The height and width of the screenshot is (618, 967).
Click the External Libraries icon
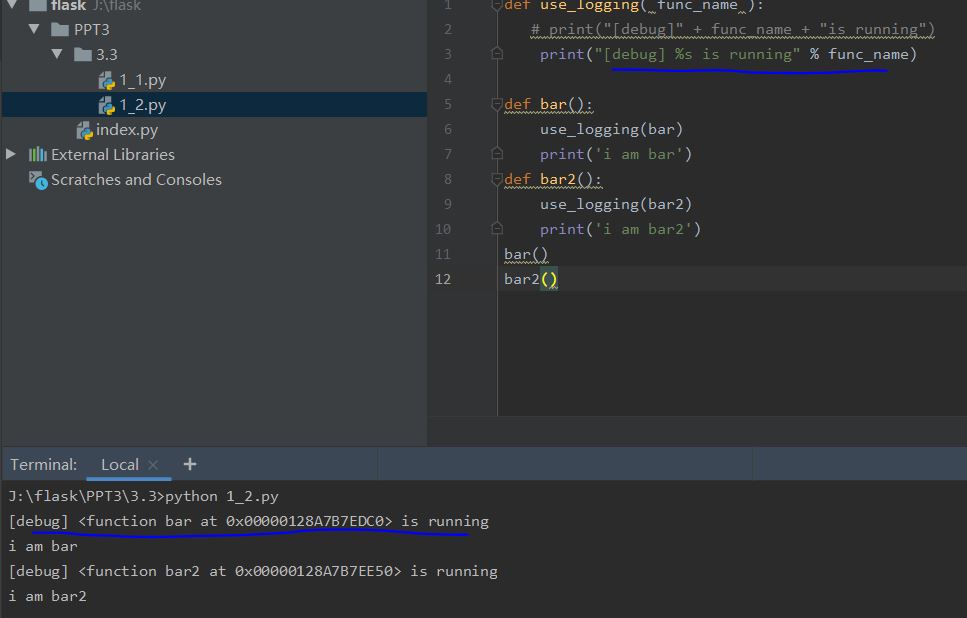38,154
